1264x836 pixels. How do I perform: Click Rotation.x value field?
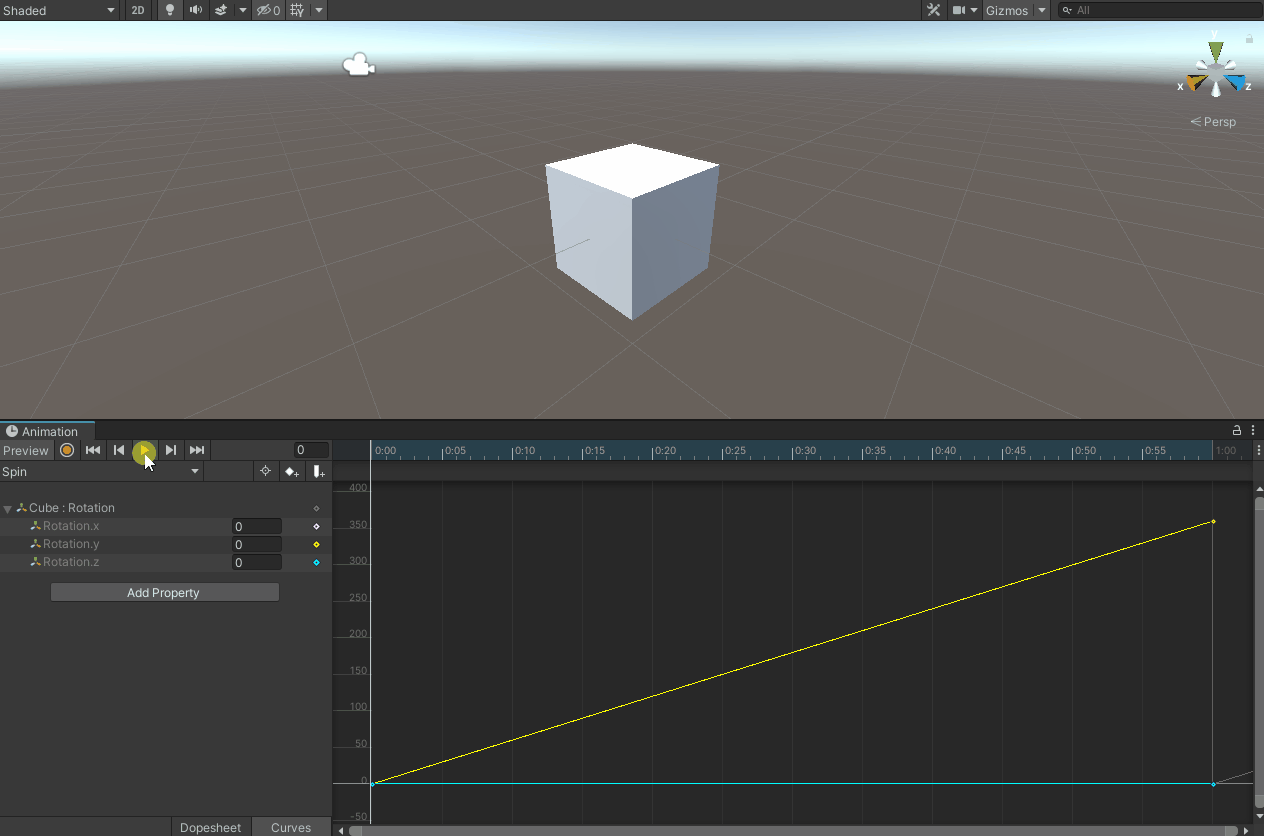point(257,527)
